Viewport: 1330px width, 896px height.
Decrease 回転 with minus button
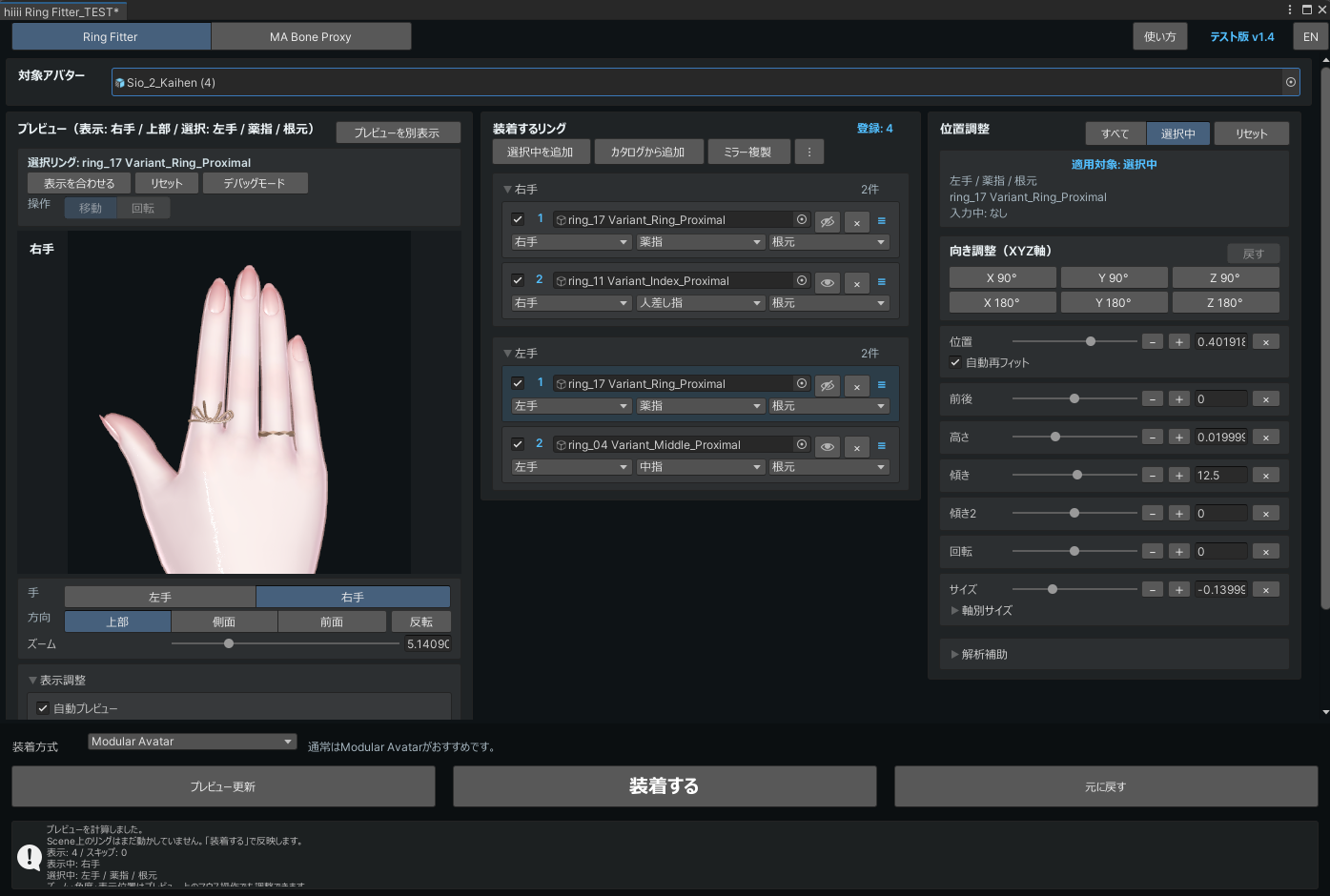[x=1153, y=552]
